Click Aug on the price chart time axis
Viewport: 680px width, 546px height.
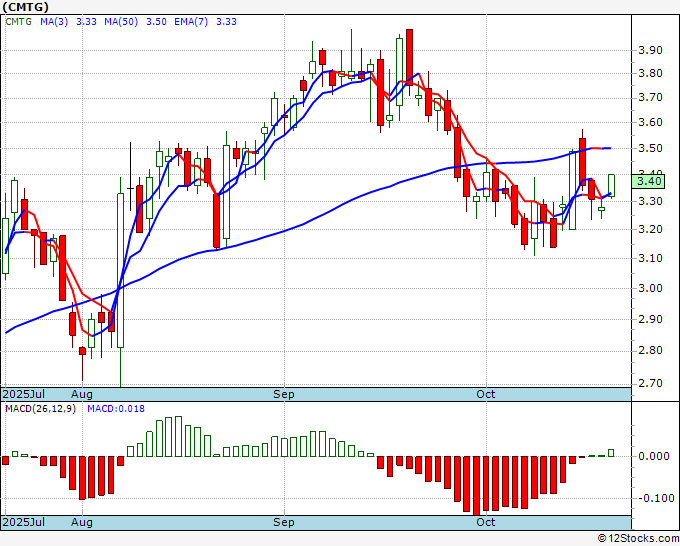tap(82, 394)
